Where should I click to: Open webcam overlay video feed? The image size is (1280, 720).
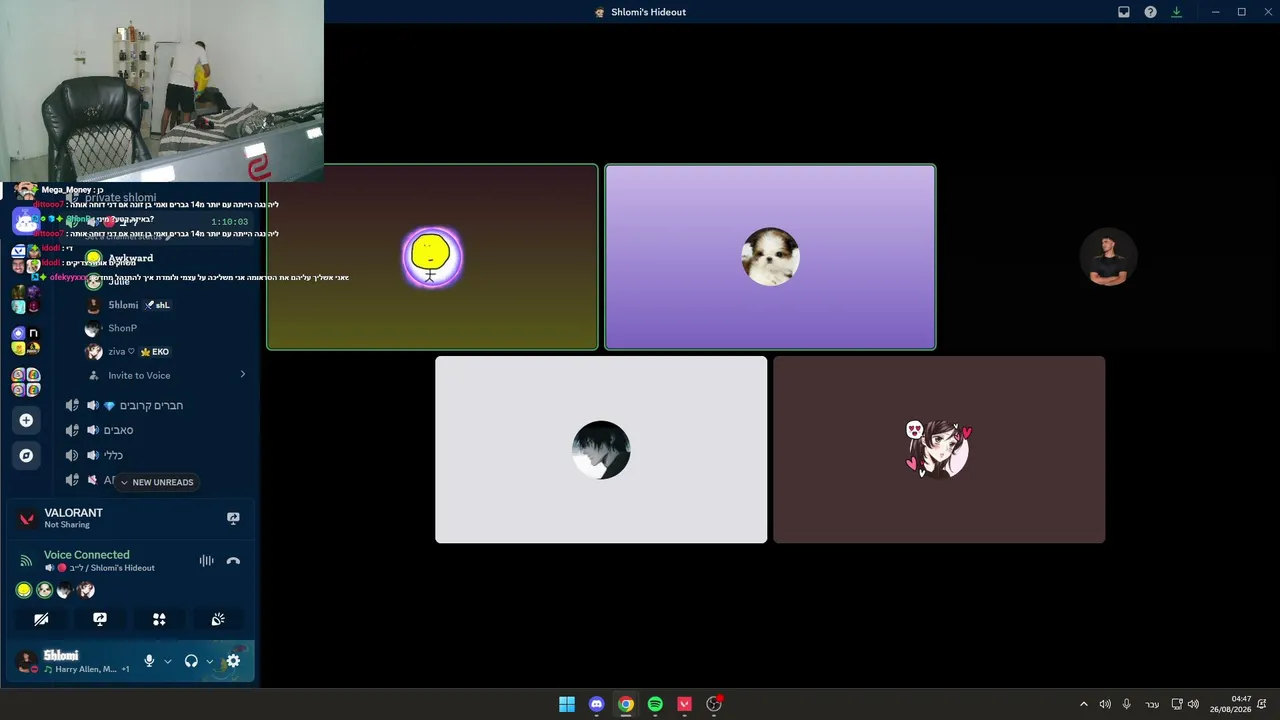[162, 91]
